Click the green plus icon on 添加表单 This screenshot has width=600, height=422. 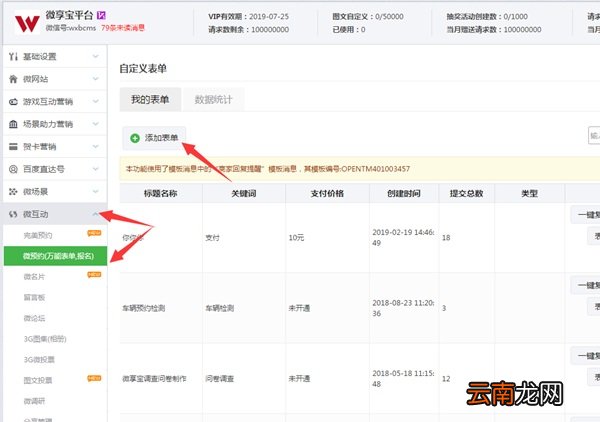point(135,138)
